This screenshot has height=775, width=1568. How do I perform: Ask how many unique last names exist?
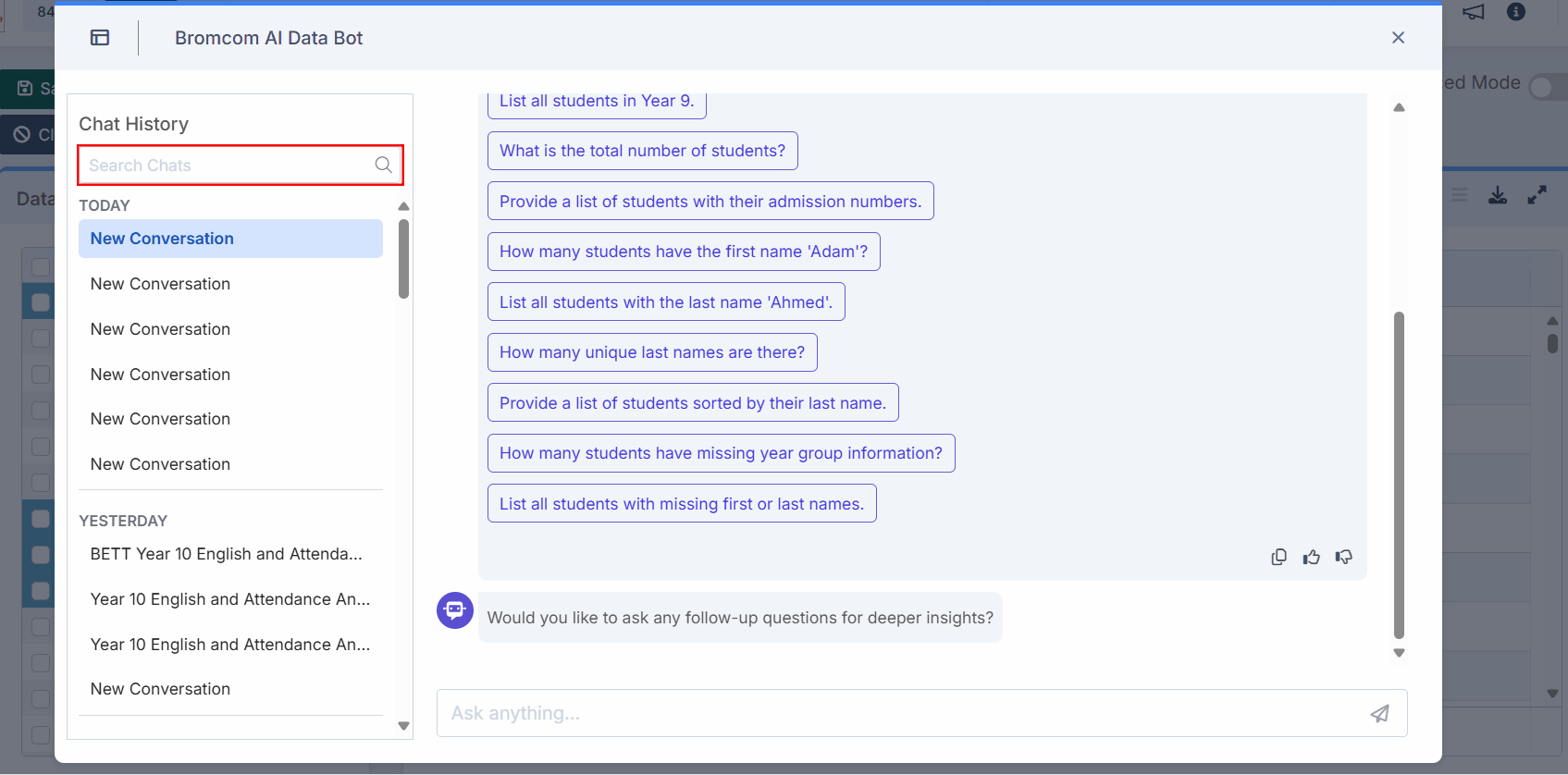pos(652,352)
